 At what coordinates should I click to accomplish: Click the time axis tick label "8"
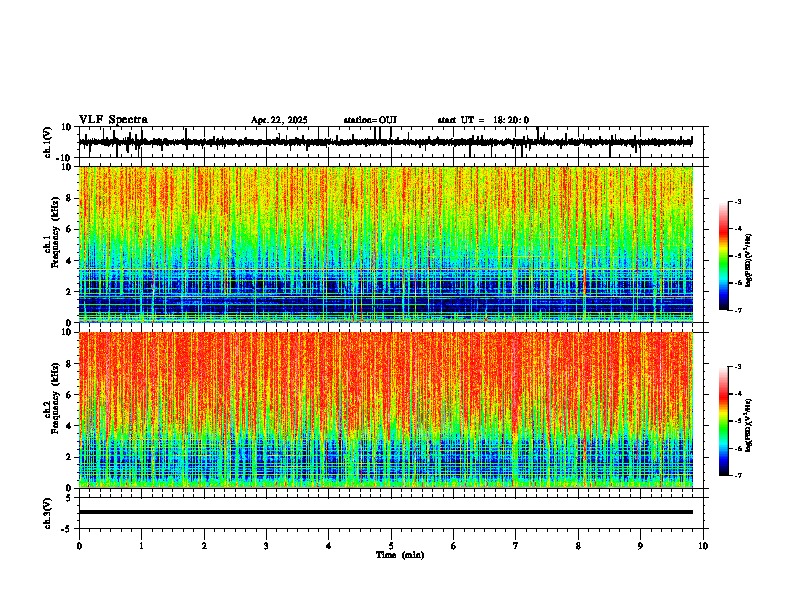click(x=578, y=546)
